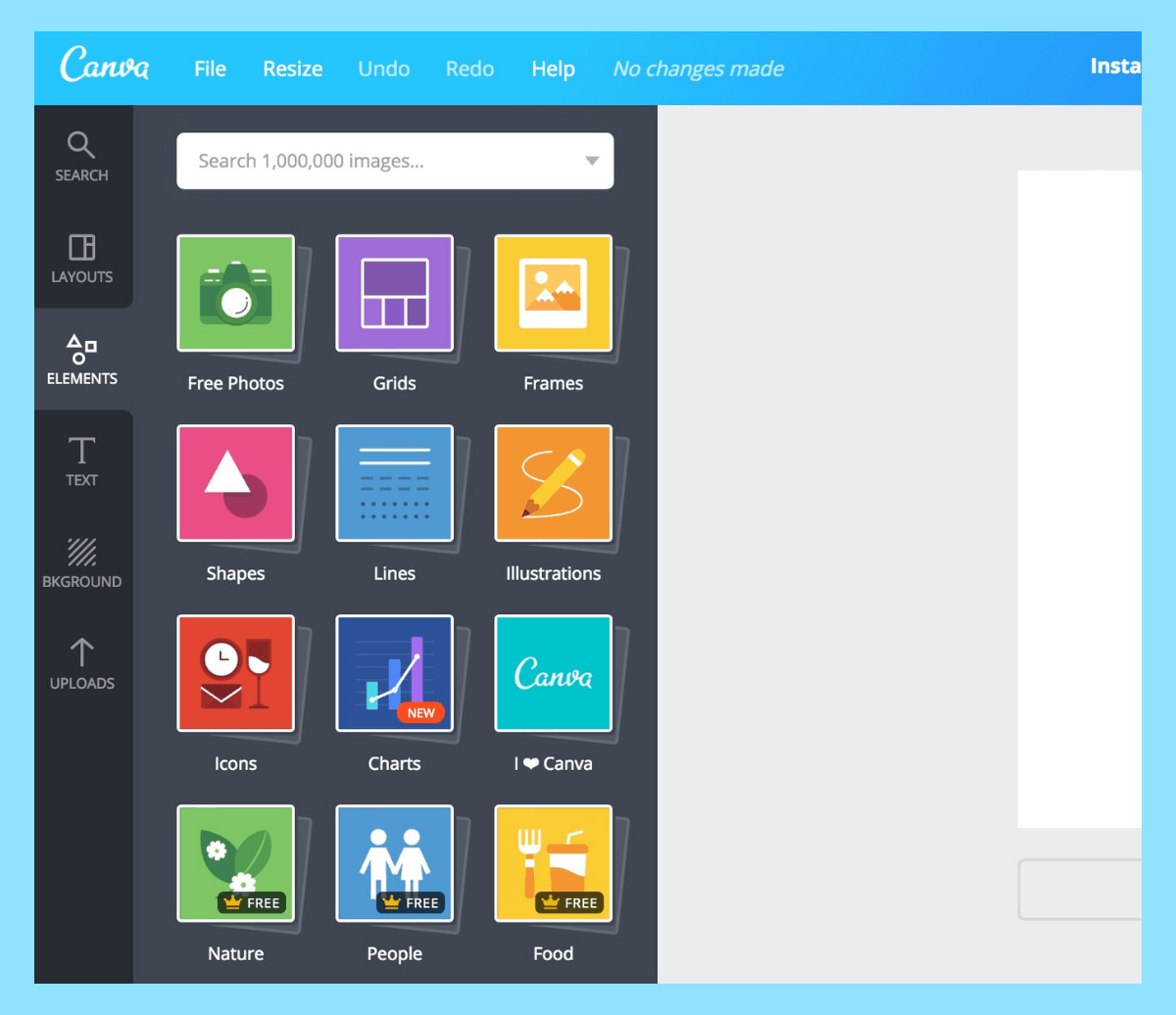This screenshot has height=1015, width=1176.
Task: Select the Elements sidebar panel
Action: (x=82, y=360)
